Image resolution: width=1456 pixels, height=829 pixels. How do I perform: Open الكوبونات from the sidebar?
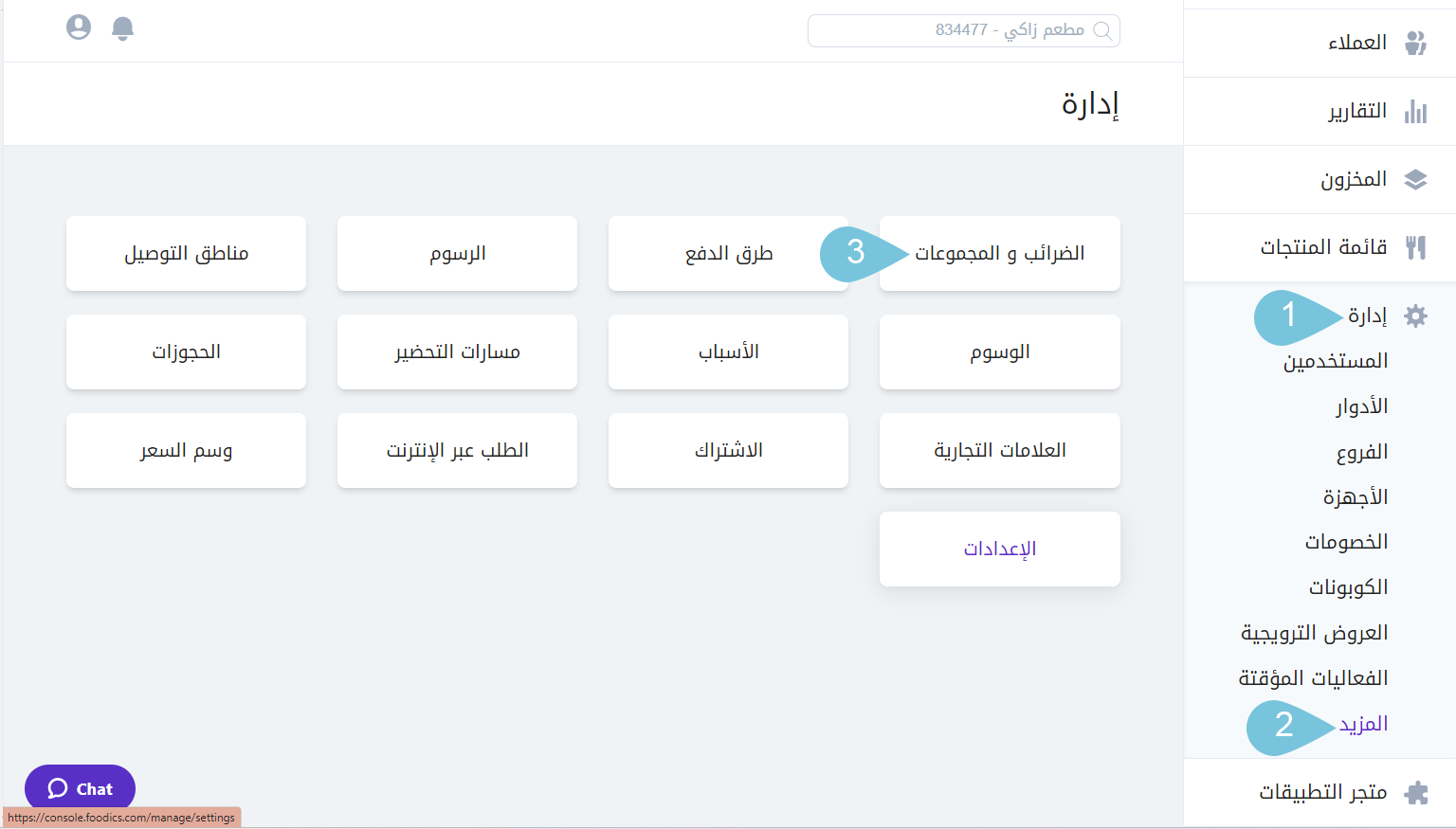coord(1350,586)
